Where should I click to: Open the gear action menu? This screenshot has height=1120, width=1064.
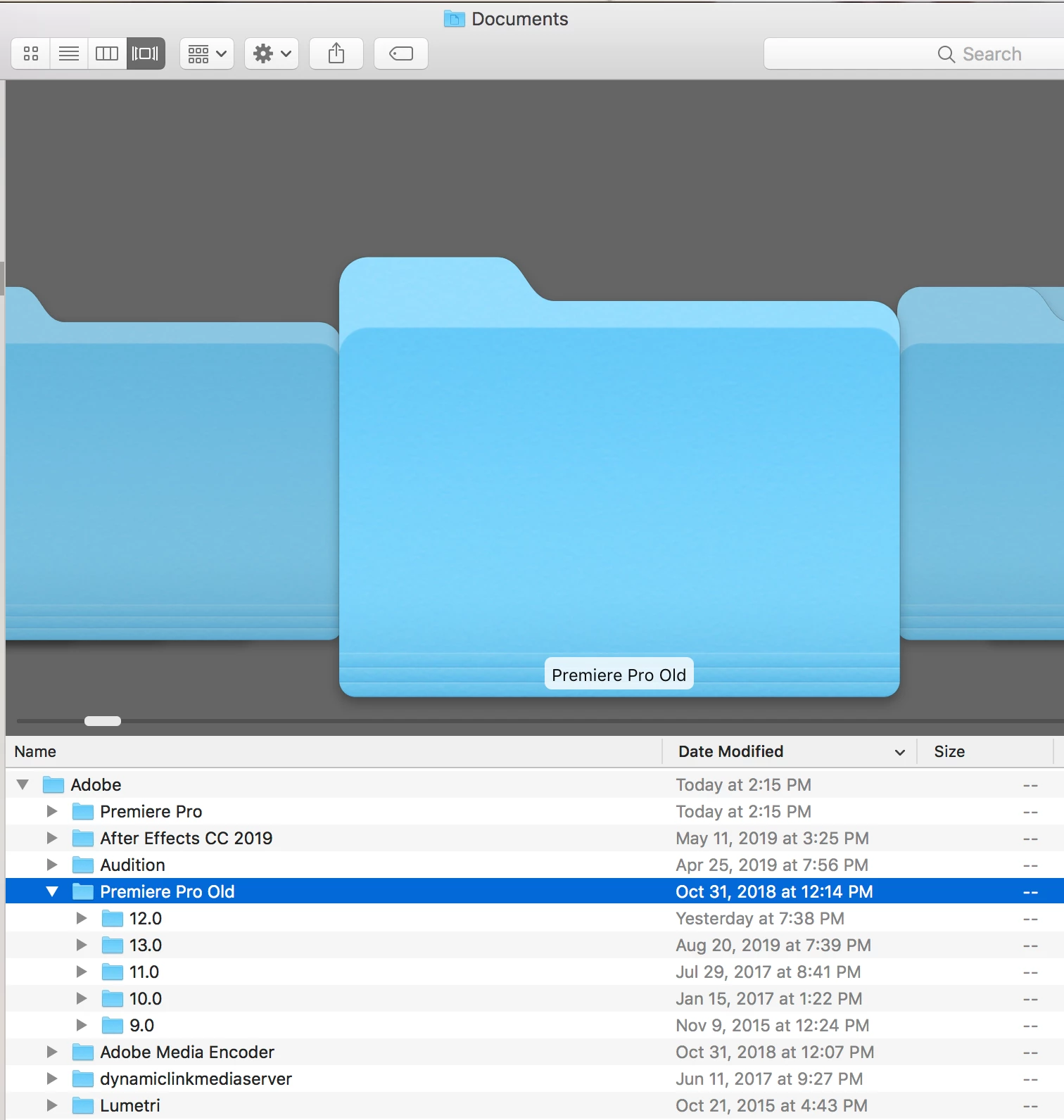tap(272, 53)
